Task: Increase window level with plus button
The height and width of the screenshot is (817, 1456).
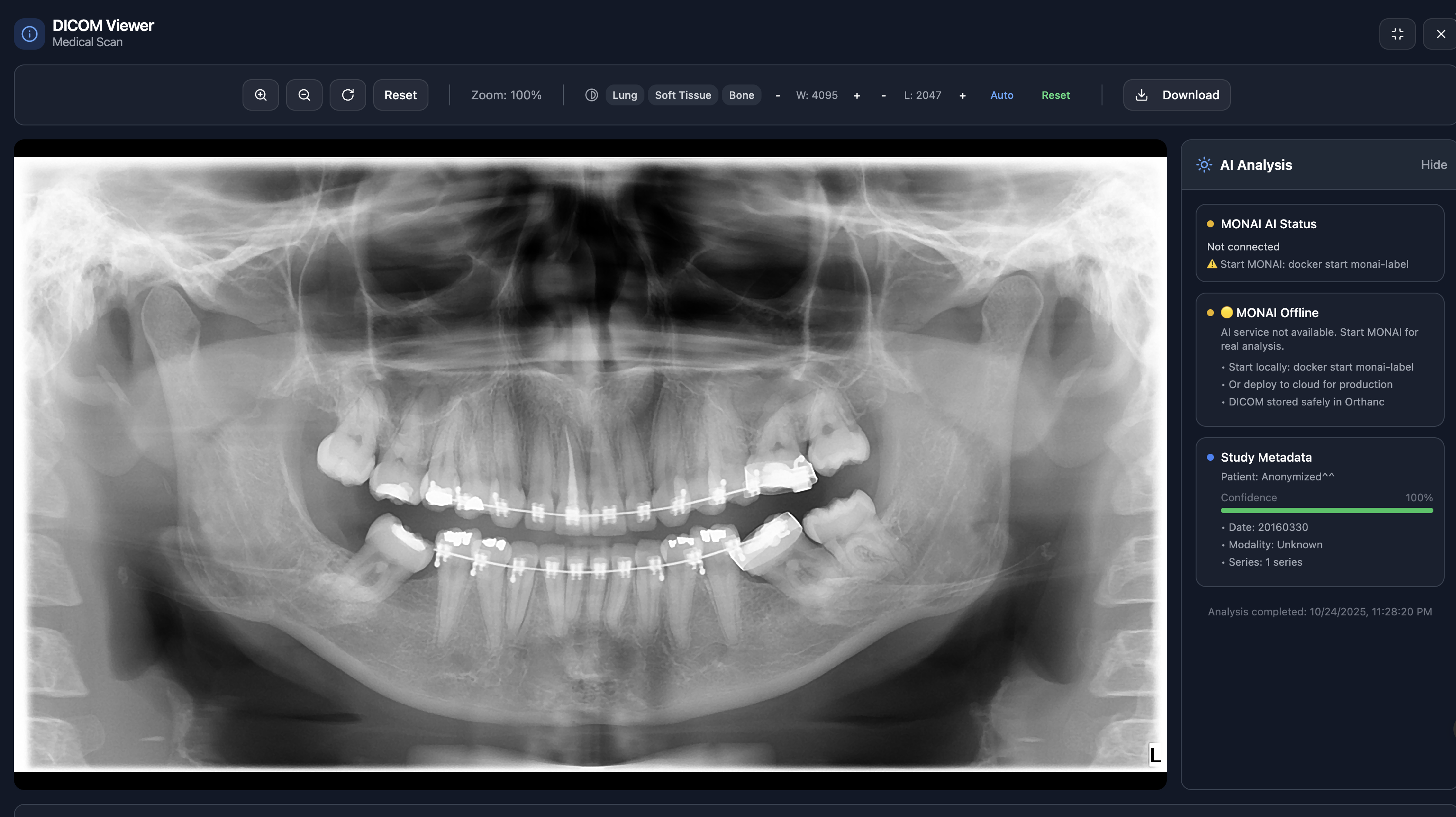Action: (963, 95)
